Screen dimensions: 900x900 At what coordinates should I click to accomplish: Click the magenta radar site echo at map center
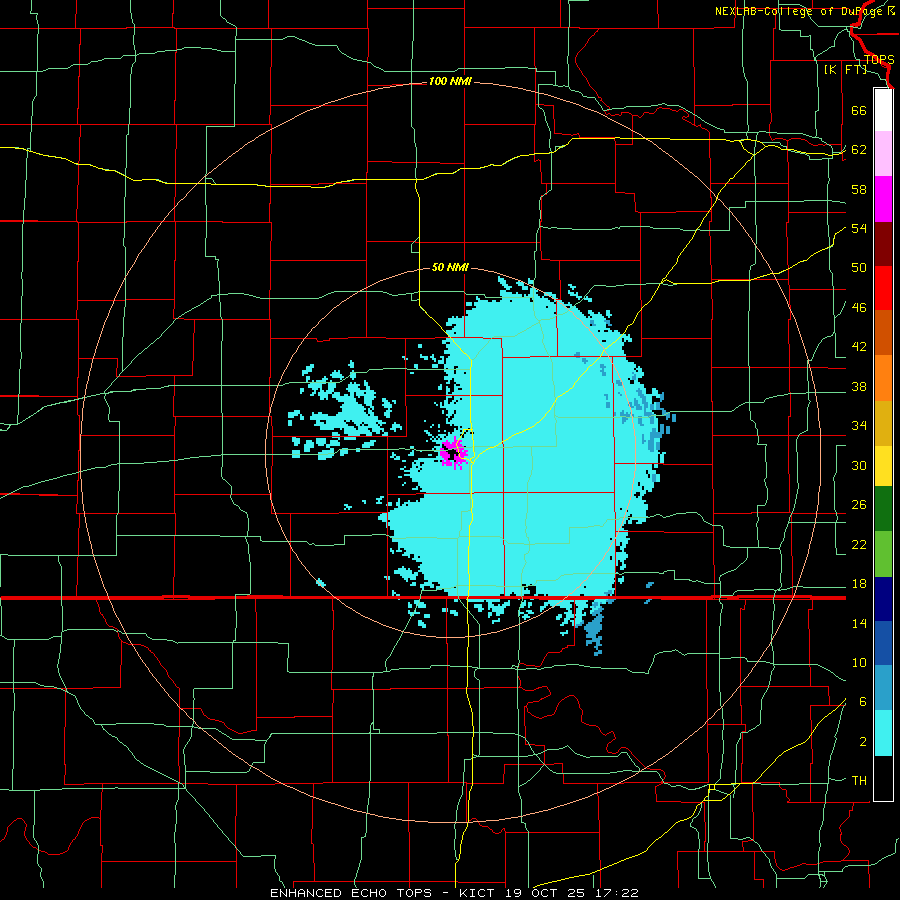453,453
